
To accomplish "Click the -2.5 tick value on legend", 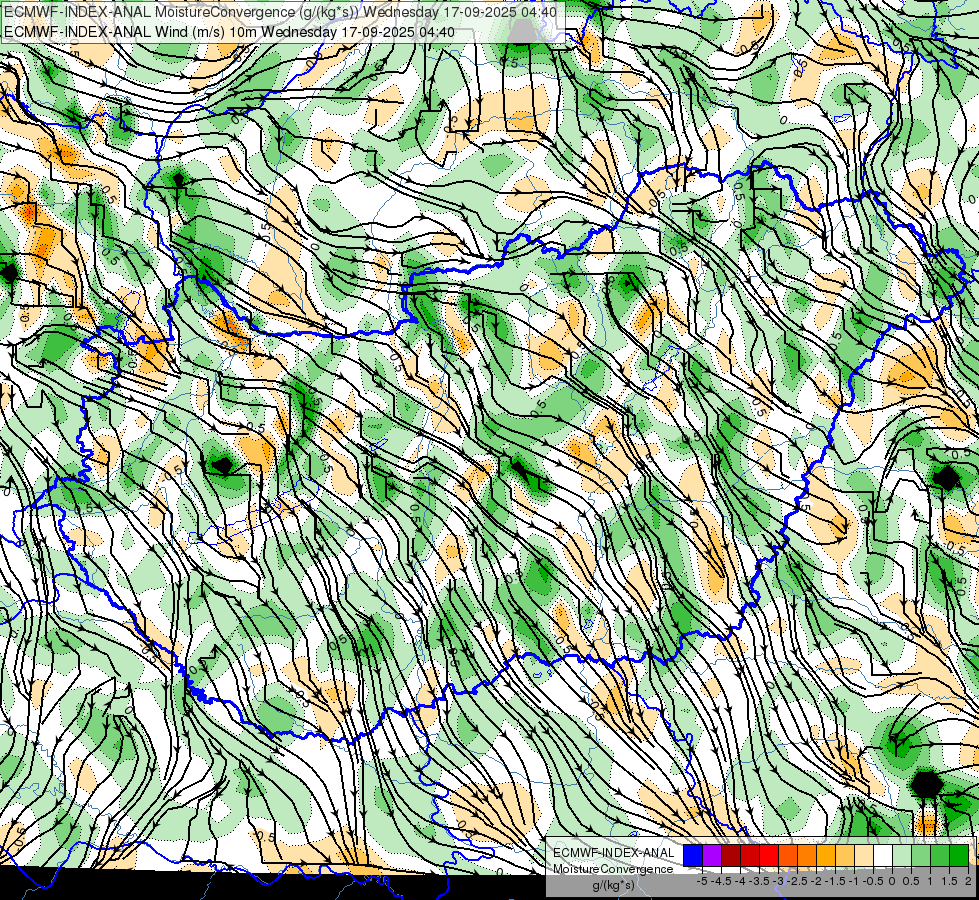I will click(x=797, y=881).
